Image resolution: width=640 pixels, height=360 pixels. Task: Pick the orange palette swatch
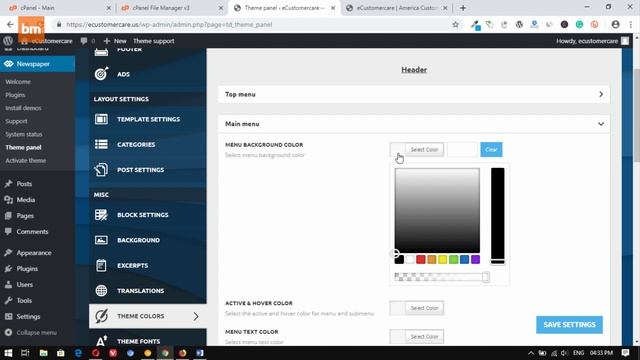click(x=431, y=259)
